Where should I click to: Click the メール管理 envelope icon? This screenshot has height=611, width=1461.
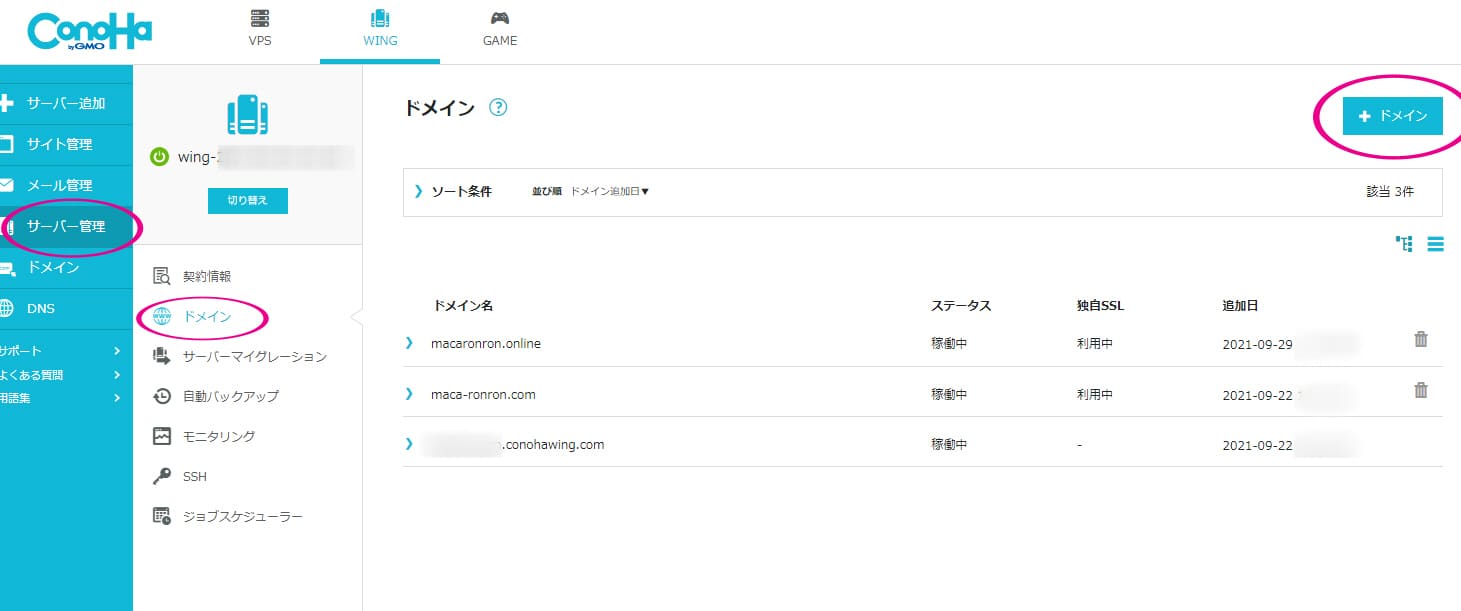[x=6, y=185]
